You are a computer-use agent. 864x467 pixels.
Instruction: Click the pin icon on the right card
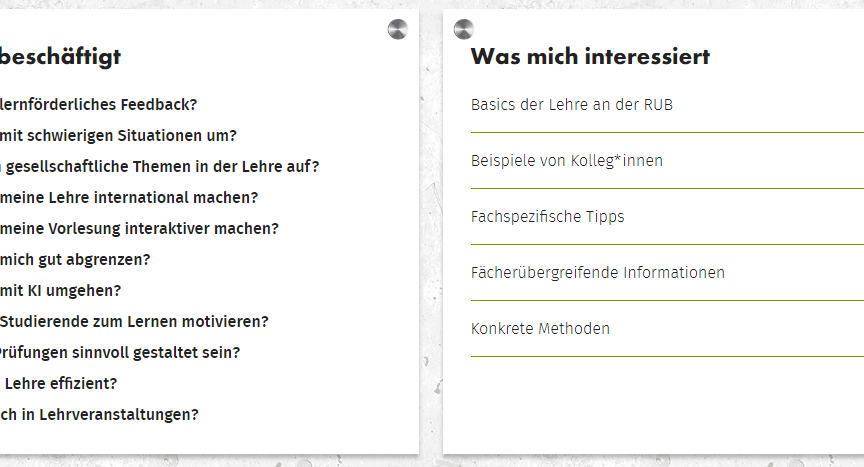click(x=463, y=29)
